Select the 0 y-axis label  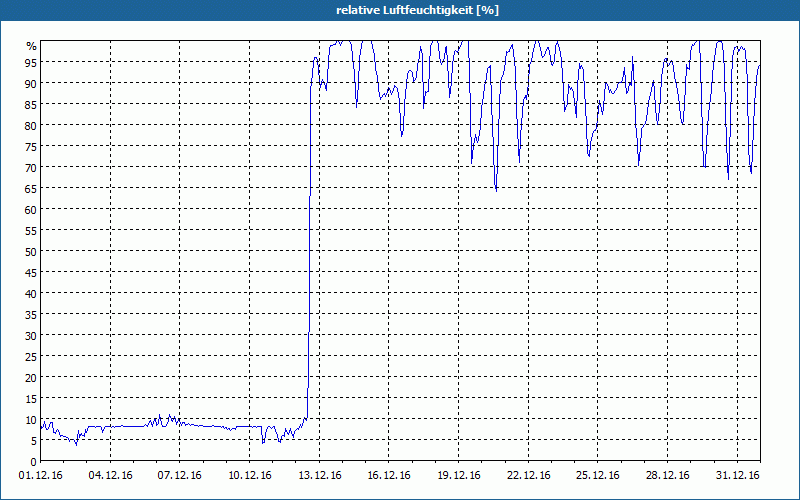34,462
